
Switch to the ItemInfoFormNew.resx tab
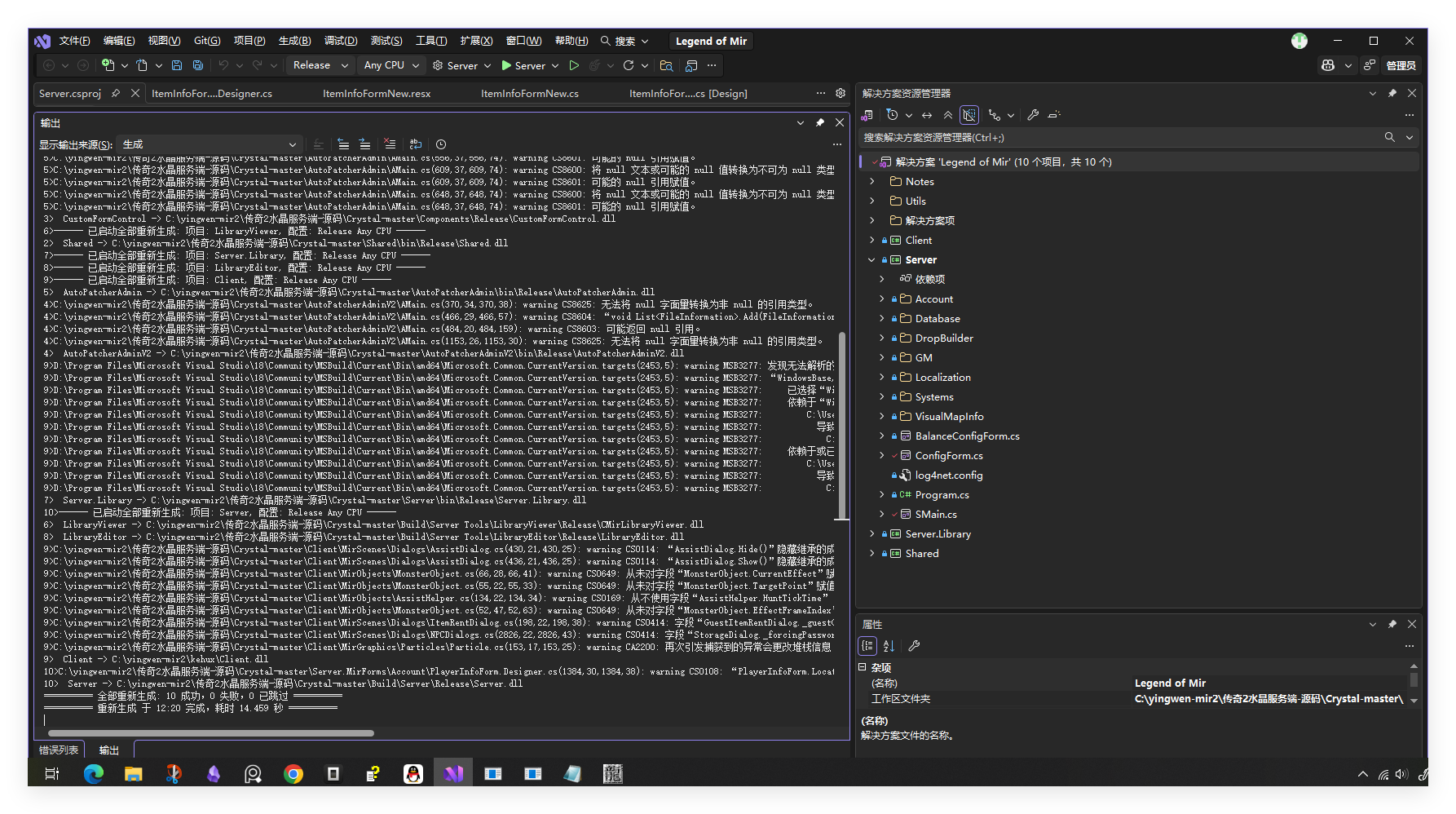[377, 94]
